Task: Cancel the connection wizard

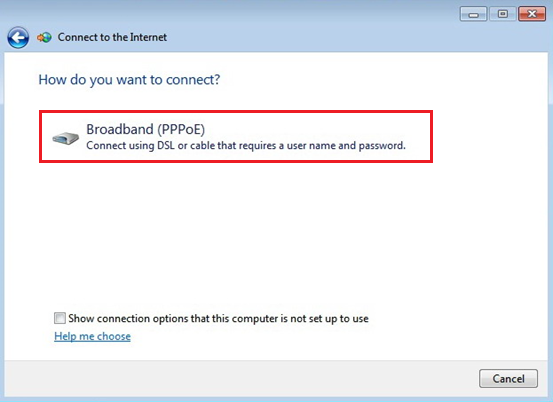Action: (508, 378)
